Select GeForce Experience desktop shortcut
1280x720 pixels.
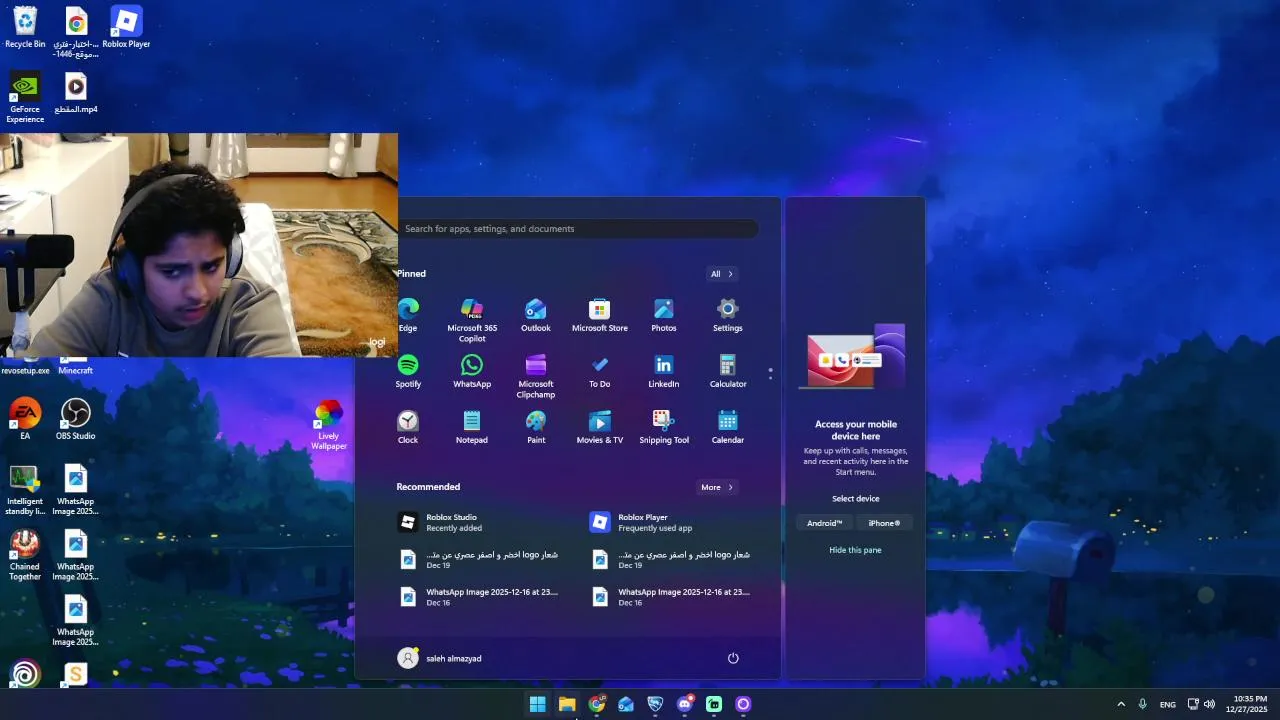click(25, 98)
